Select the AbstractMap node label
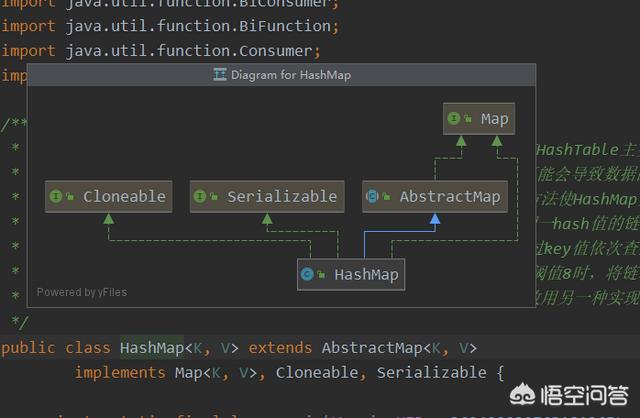 449,197
